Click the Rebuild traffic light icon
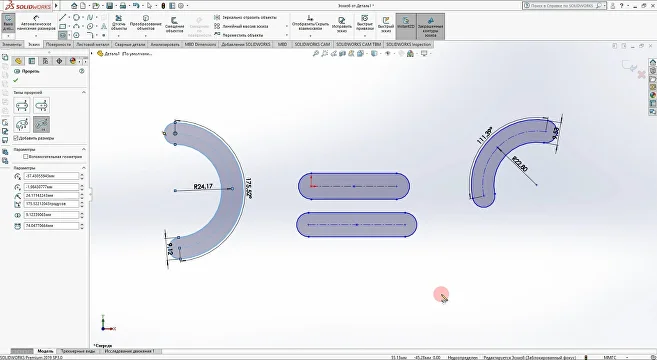Image resolution: width=657 pixels, height=360 pixels. (163, 6)
